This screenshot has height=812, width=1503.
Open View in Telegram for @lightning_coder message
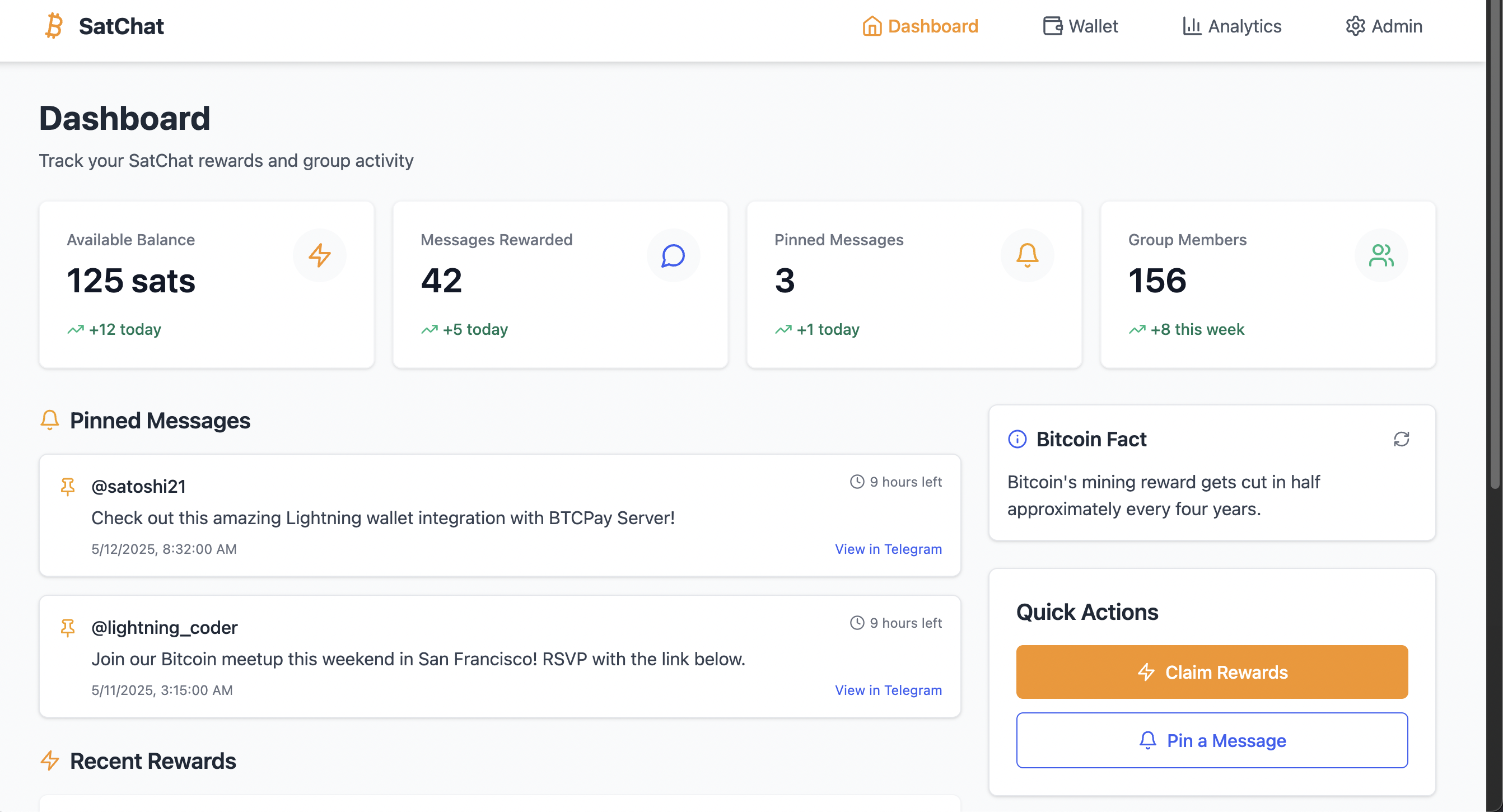[x=888, y=690]
